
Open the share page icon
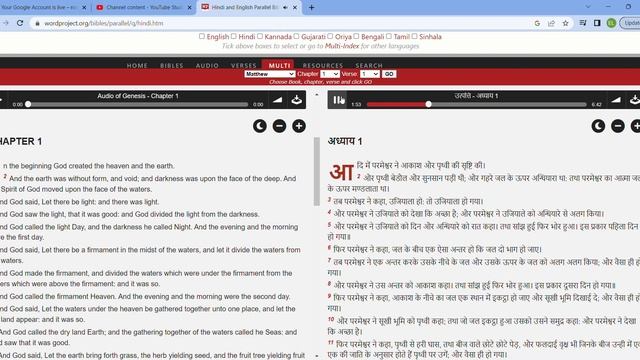(x=551, y=23)
